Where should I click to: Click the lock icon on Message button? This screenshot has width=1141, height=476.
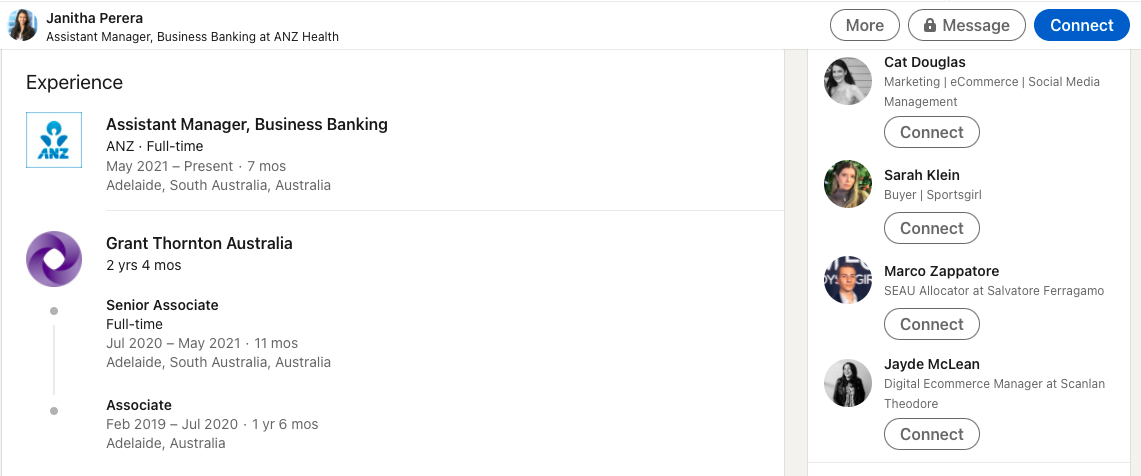[929, 25]
